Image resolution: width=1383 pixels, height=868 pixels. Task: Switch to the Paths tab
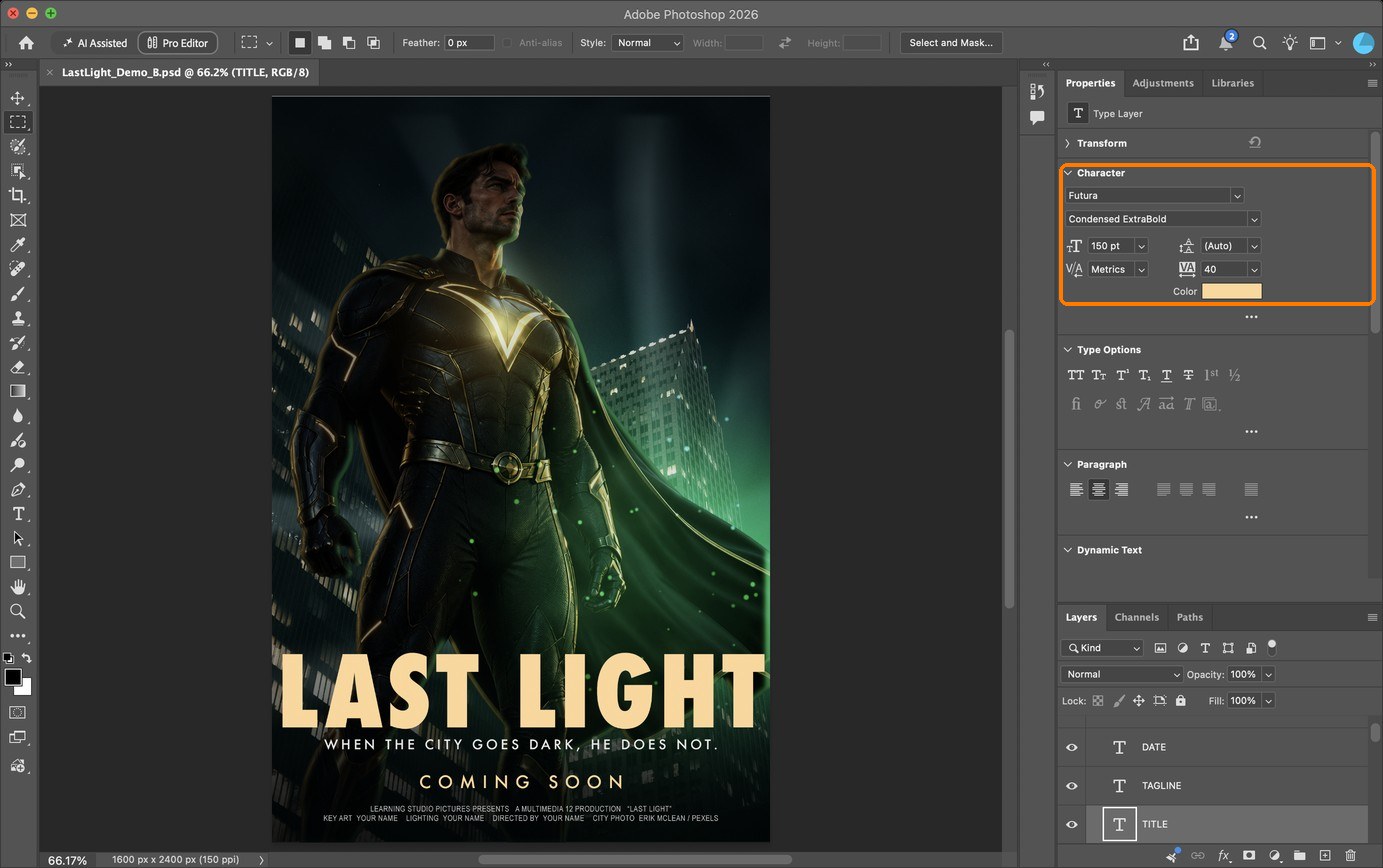pos(1190,617)
